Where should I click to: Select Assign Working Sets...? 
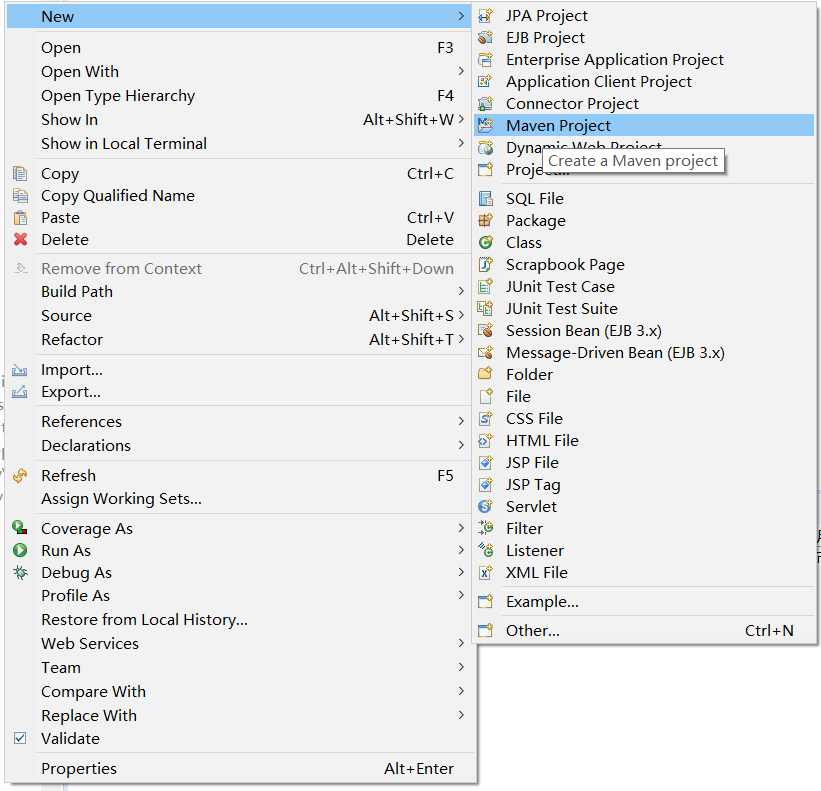pyautogui.click(x=241, y=499)
